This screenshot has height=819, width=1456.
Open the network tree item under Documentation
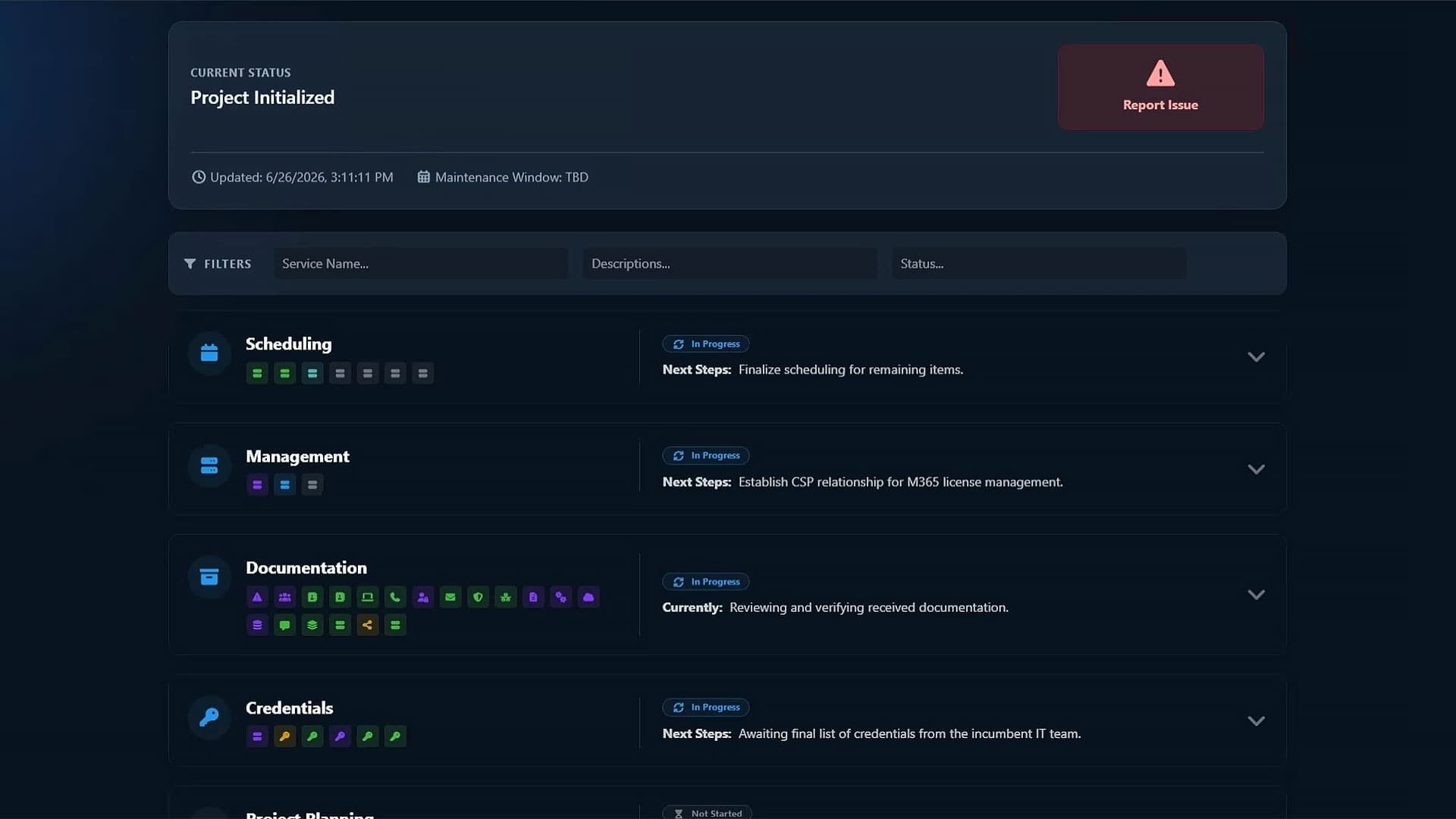click(506, 598)
